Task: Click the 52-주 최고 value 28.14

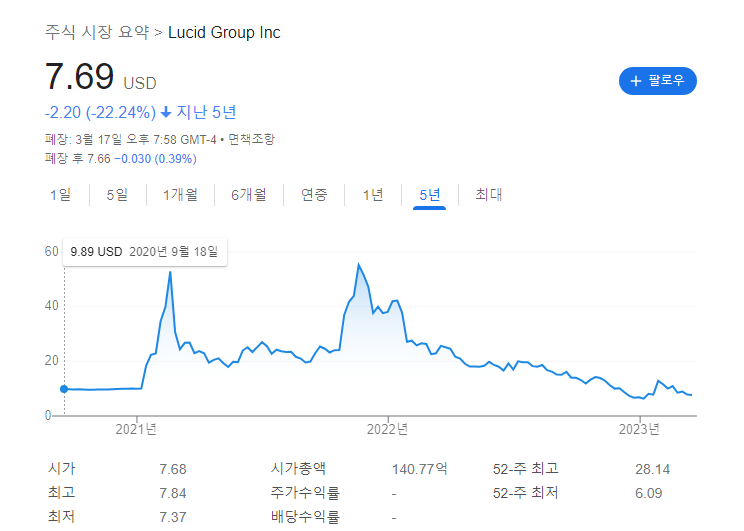Action: click(652, 469)
